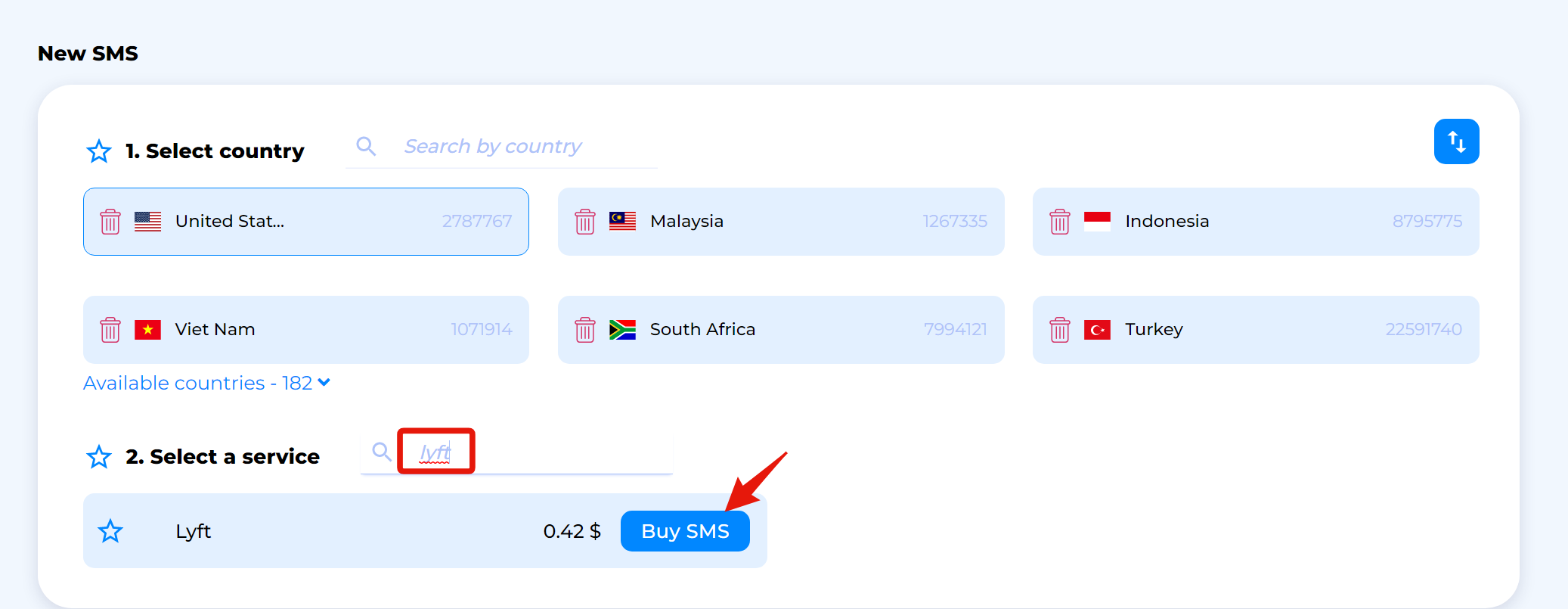Toggle favorite star next to Select country

click(99, 151)
